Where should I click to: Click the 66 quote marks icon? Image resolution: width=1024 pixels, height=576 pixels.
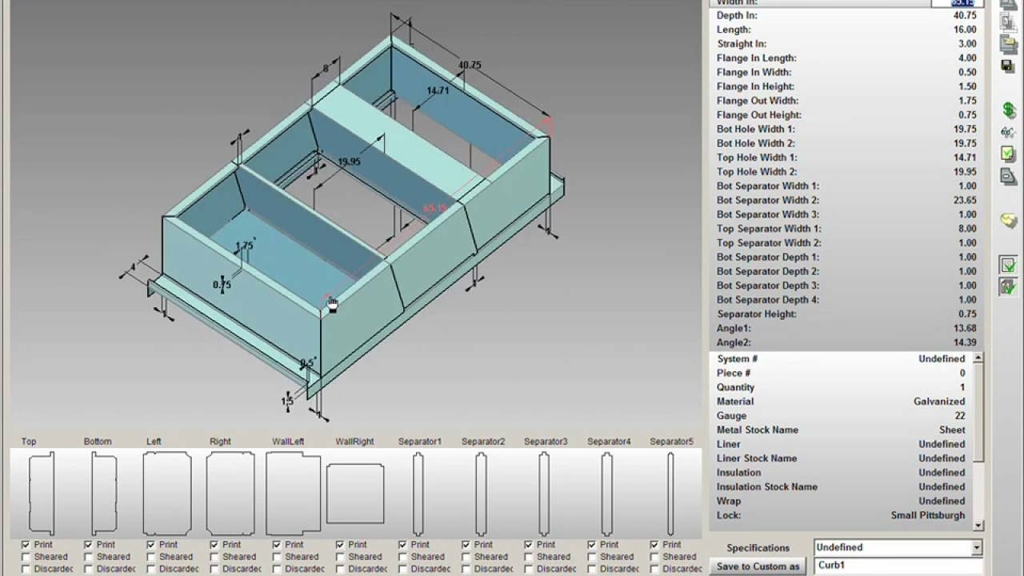[1008, 132]
